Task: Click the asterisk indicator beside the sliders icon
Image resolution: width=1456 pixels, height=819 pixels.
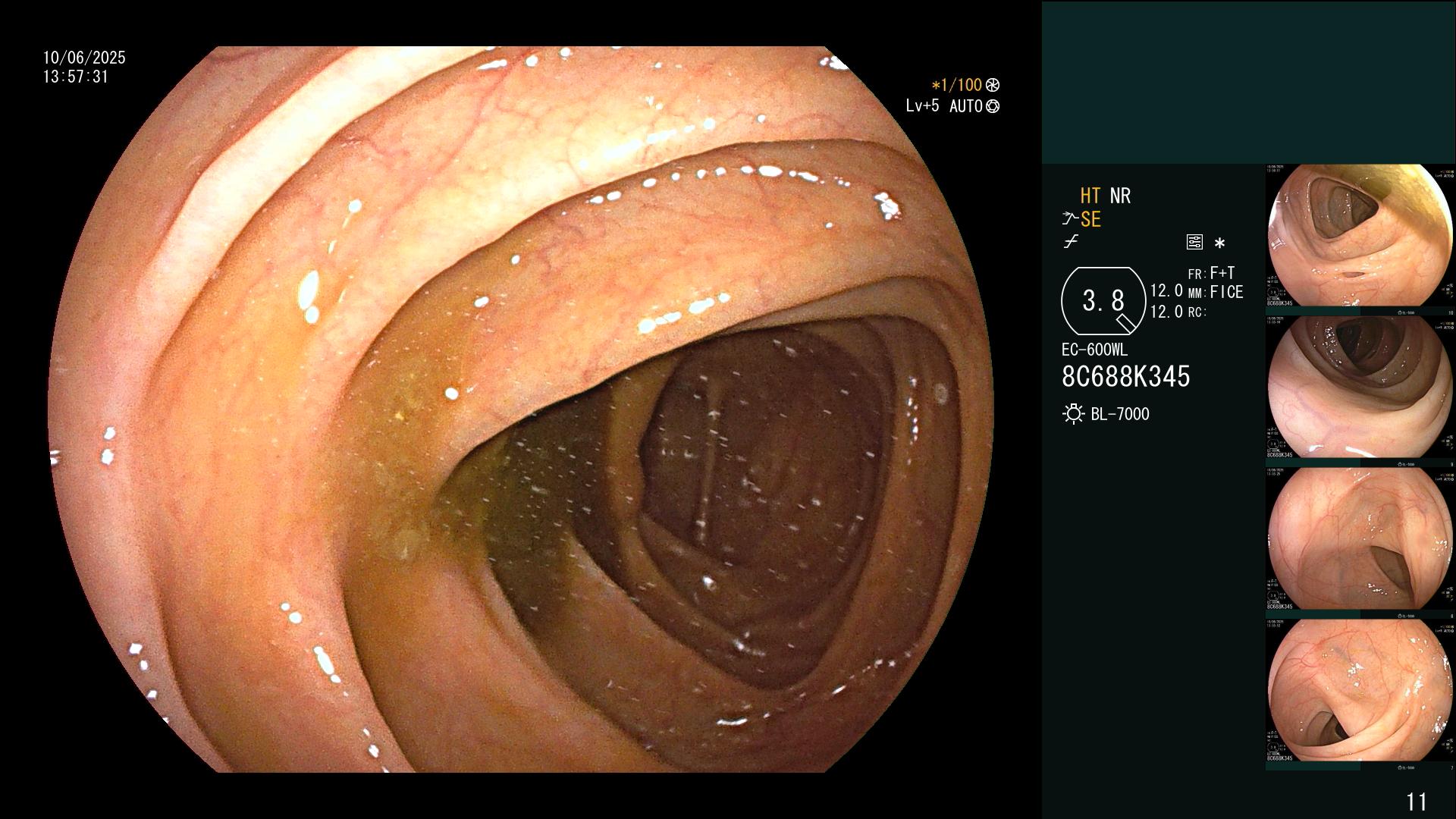Action: (1219, 243)
